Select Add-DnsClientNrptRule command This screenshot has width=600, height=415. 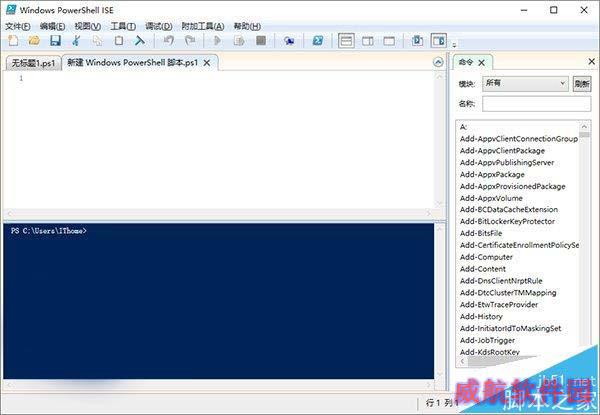click(501, 281)
